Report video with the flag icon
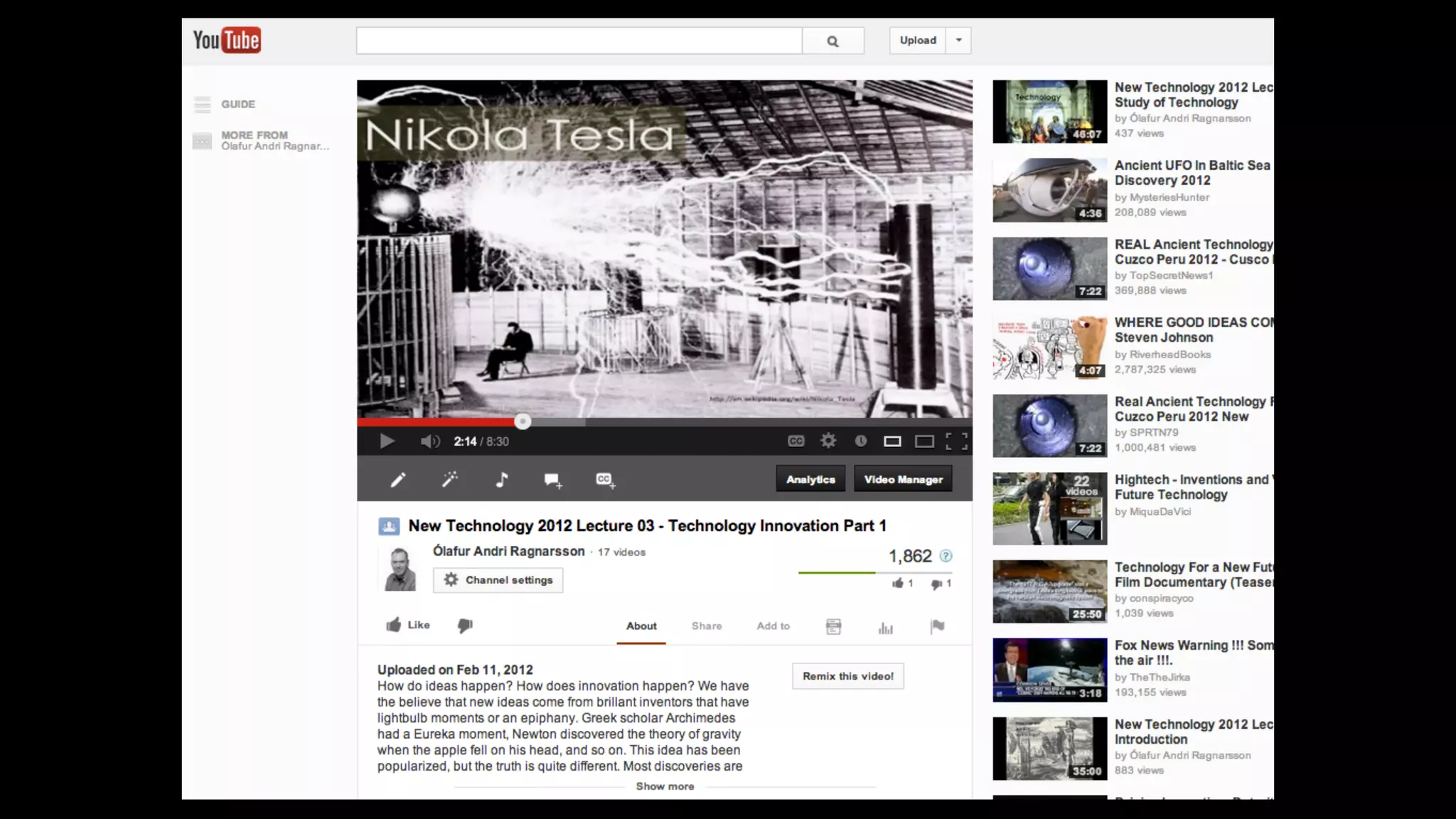Screen dimensions: 1456x819 937,626
